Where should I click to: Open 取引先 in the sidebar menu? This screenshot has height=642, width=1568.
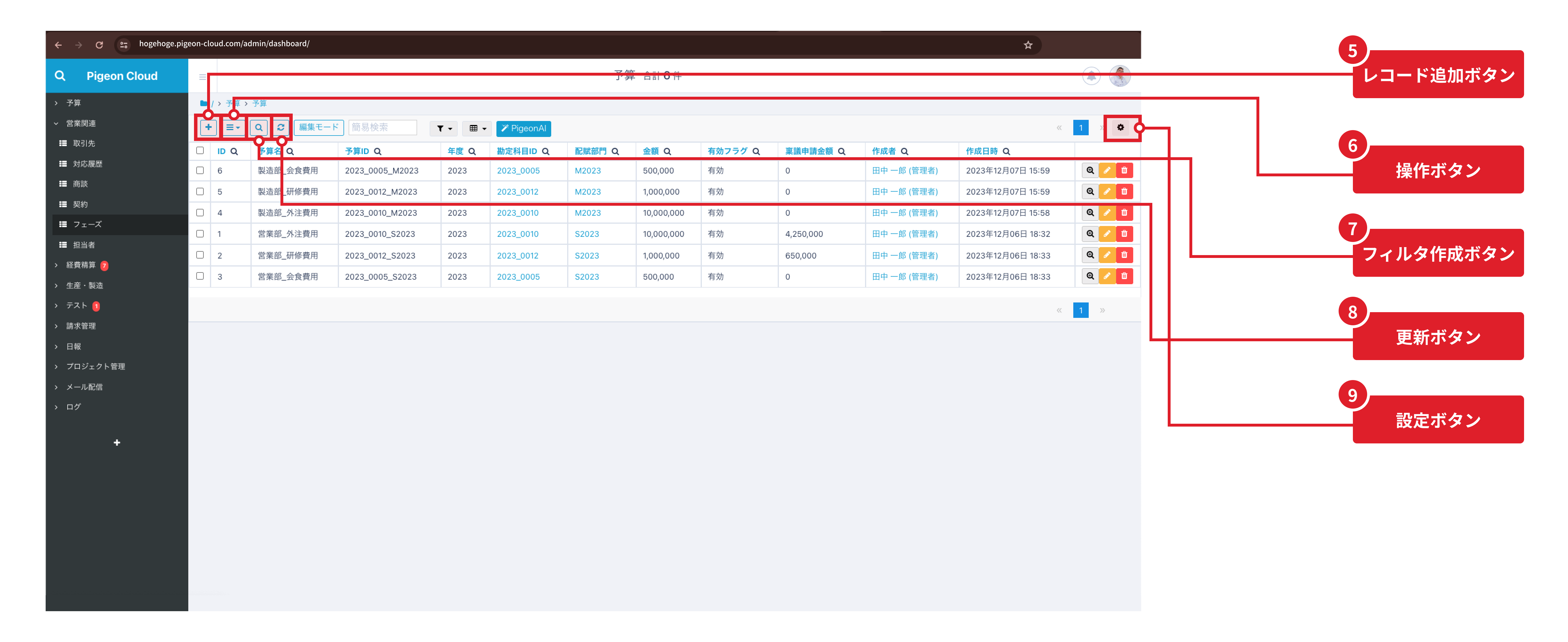tap(83, 144)
